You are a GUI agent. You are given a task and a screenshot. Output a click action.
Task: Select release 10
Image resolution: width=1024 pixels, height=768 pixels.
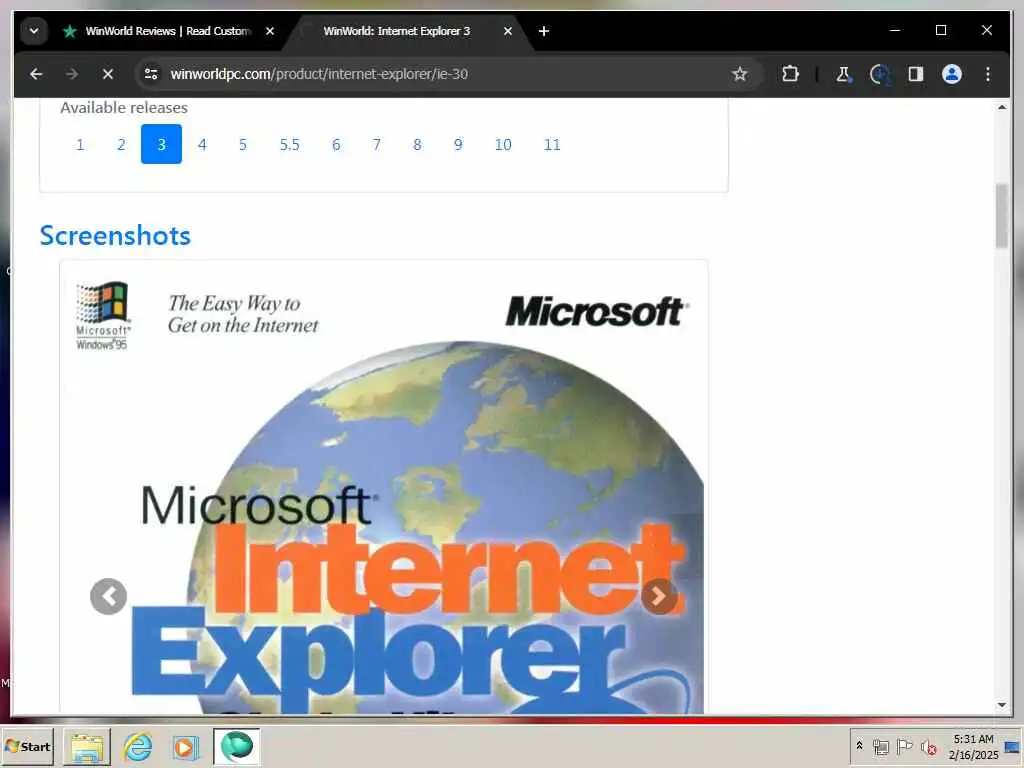(x=503, y=144)
